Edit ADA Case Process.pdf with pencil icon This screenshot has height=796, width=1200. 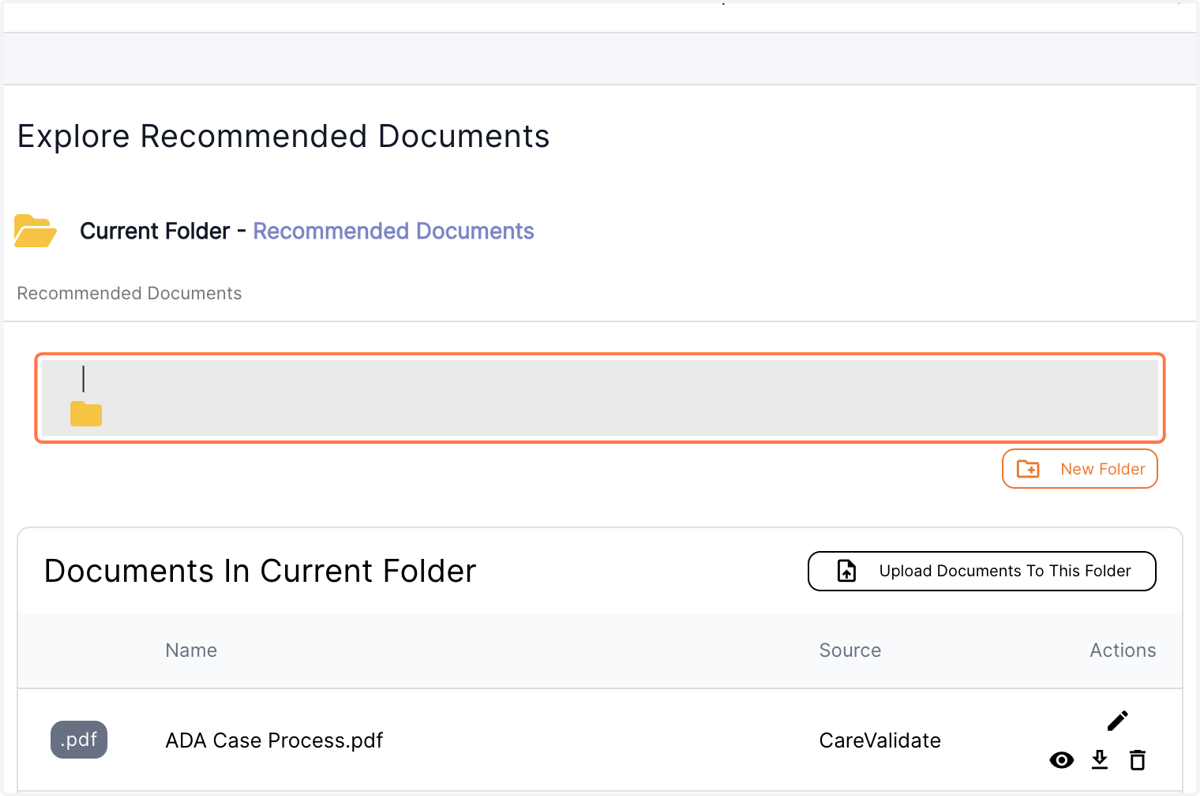[x=1118, y=720]
